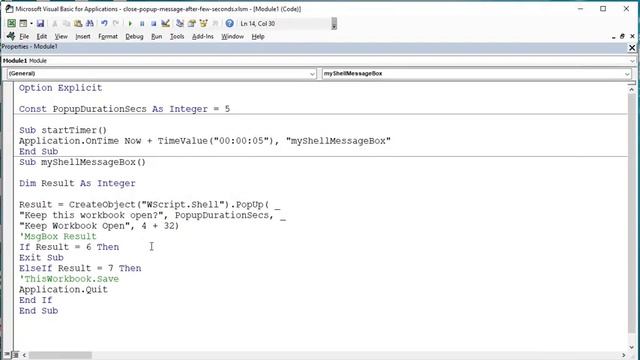Screen dimensions: 640x360
Task: Click the Cut scissors icon
Action: point(55,24)
